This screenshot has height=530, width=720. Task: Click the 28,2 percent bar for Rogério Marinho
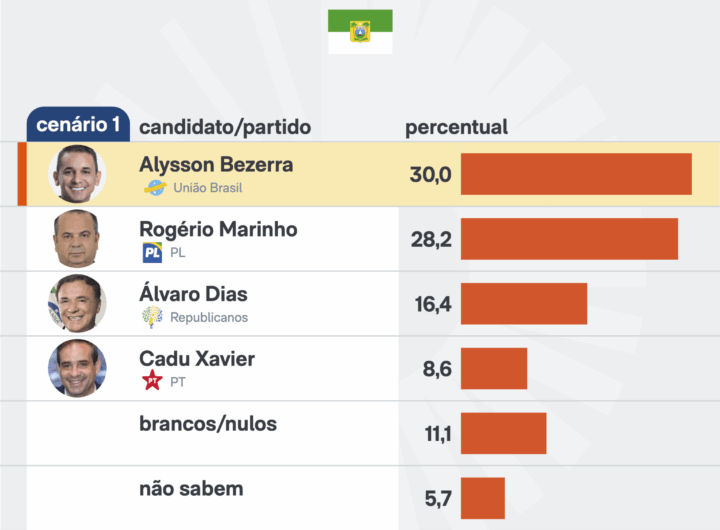(x=569, y=239)
